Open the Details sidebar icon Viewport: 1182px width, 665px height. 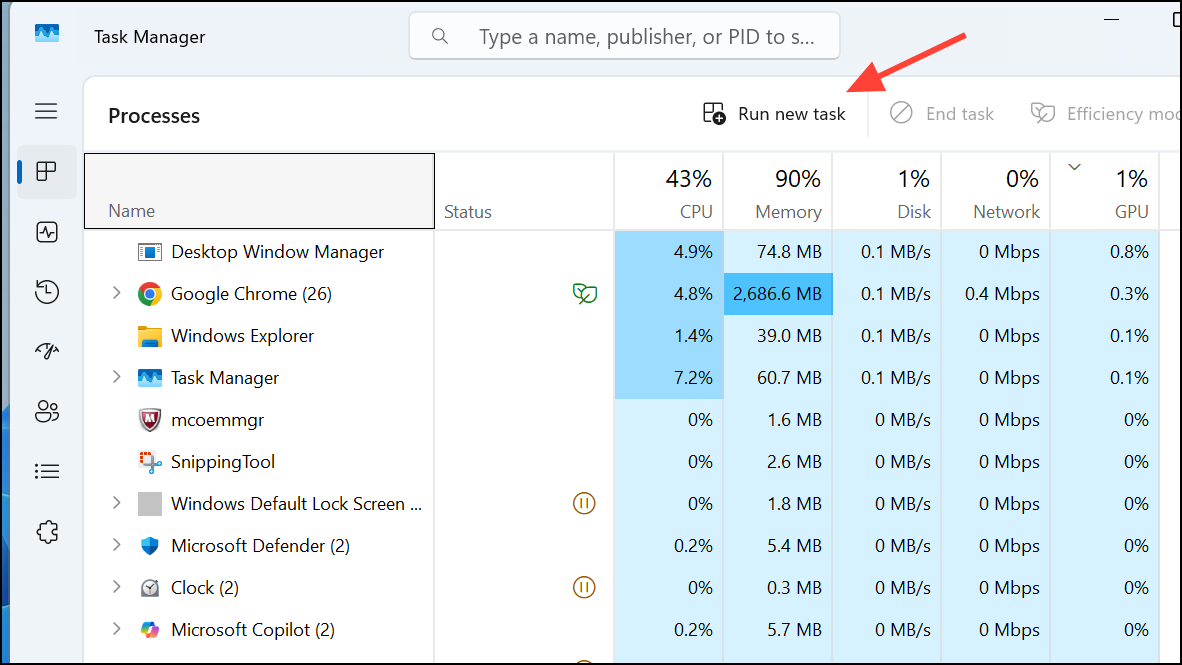coord(46,471)
